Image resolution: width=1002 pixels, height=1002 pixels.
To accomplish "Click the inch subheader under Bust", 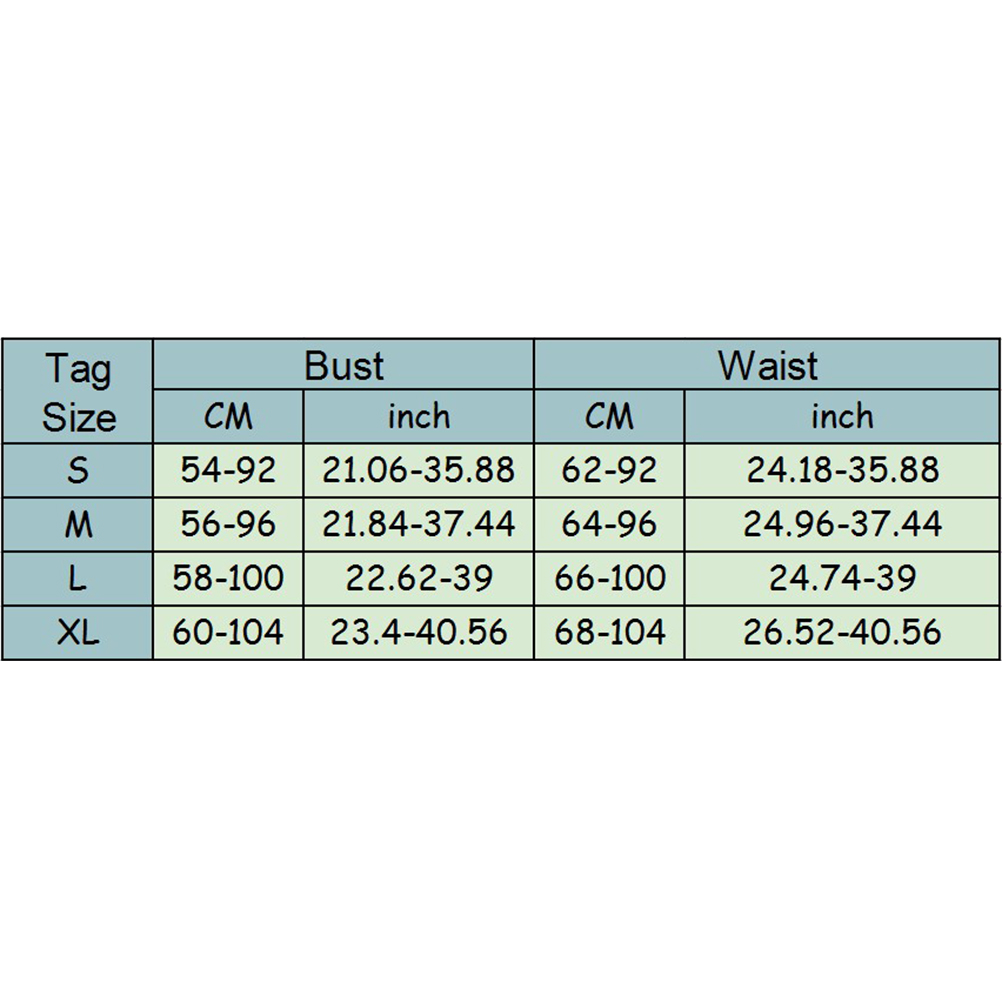I will (418, 417).
